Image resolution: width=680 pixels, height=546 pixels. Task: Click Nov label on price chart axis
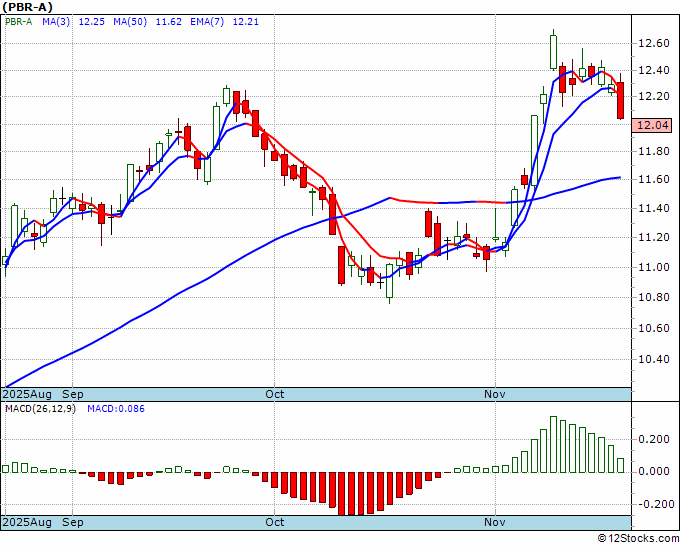[495, 394]
